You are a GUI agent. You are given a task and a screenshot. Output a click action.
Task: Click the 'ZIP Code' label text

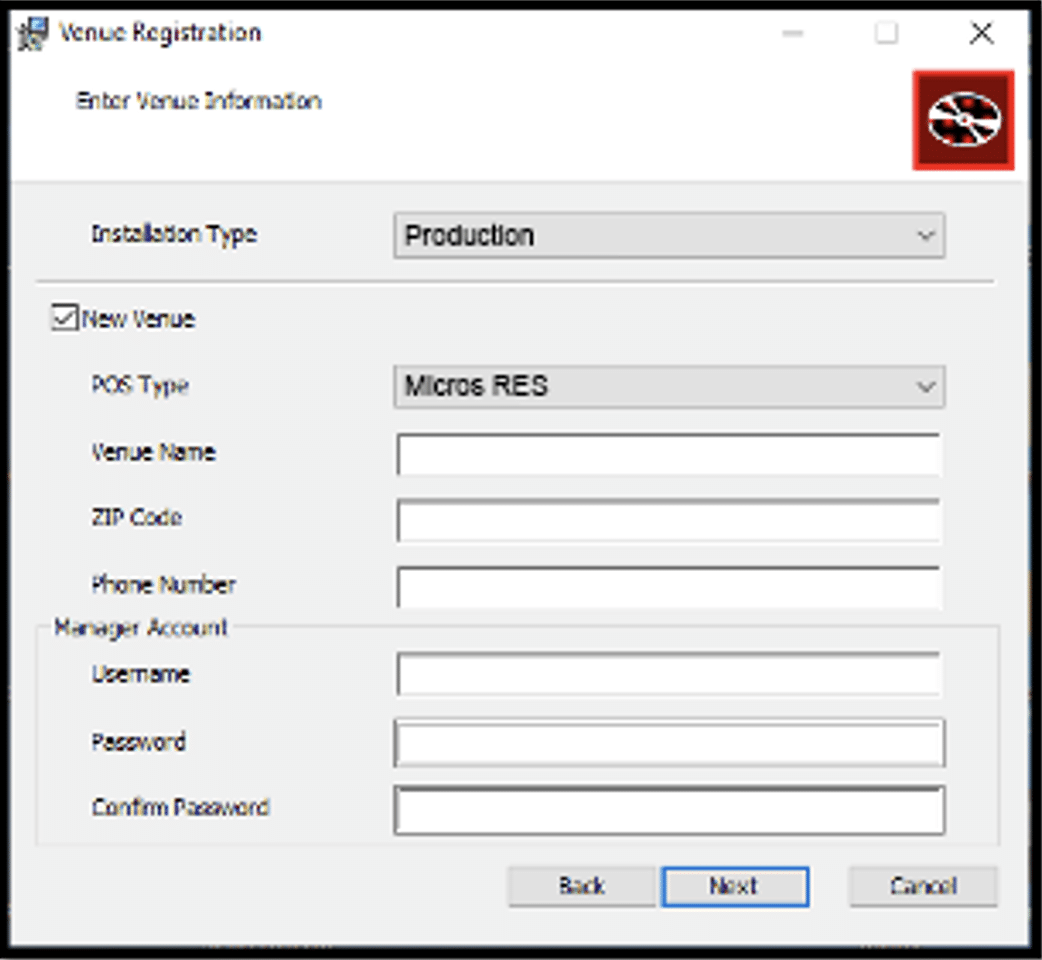(137, 517)
